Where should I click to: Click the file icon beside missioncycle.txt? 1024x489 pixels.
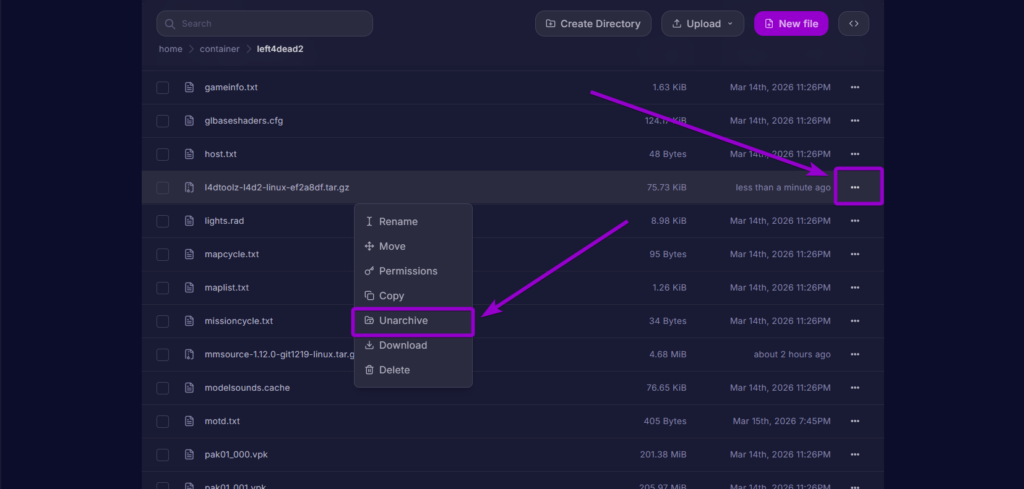(x=189, y=321)
